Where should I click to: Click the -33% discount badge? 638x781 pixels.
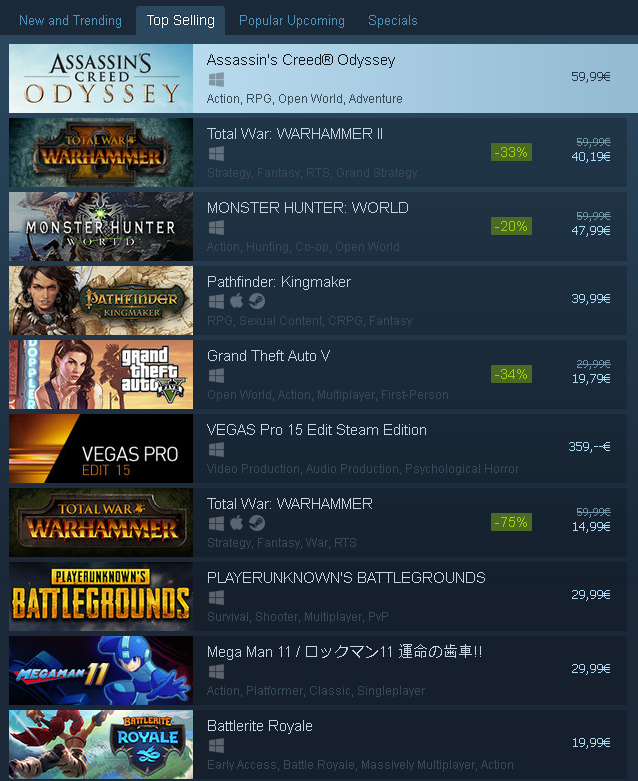[511, 152]
